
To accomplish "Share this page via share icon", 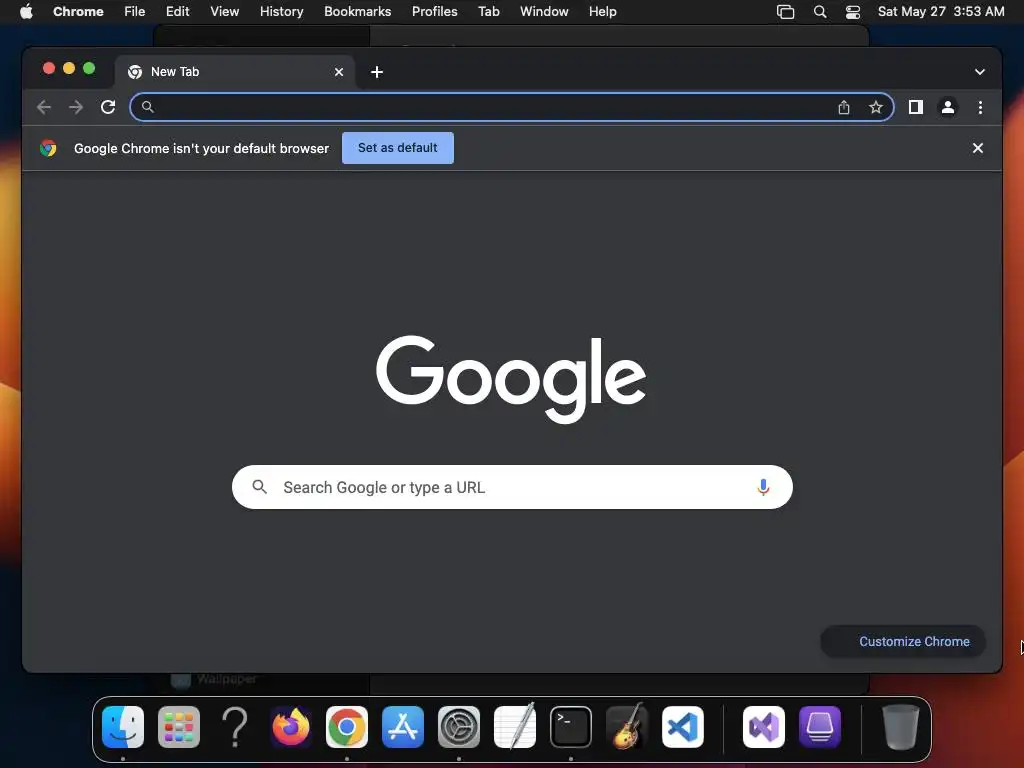I will [x=844, y=107].
